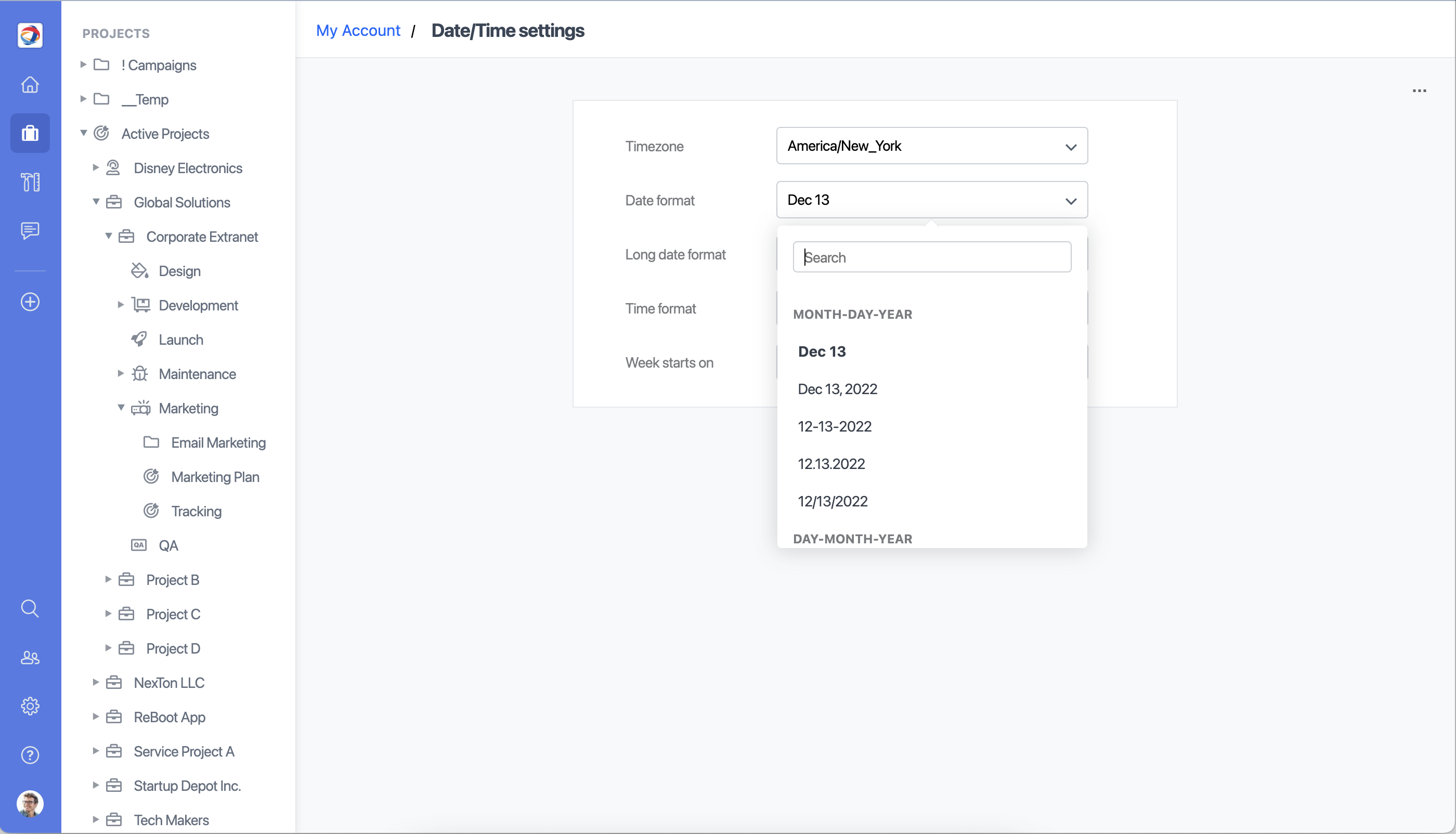Open Project C in the tree
Image resolution: width=1456 pixels, height=834 pixels.
pyautogui.click(x=173, y=614)
